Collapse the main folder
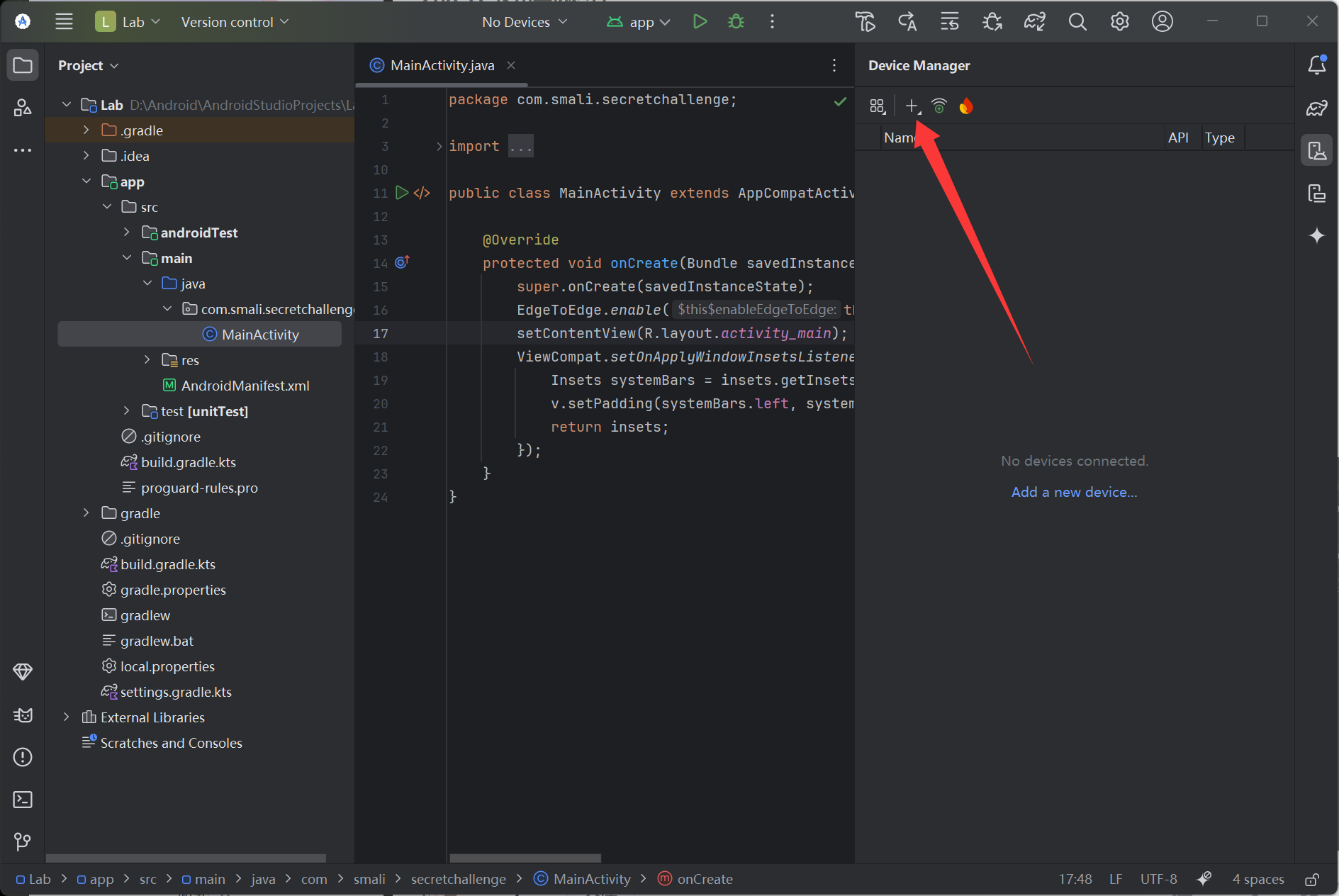The height and width of the screenshot is (896, 1339). pyautogui.click(x=127, y=258)
